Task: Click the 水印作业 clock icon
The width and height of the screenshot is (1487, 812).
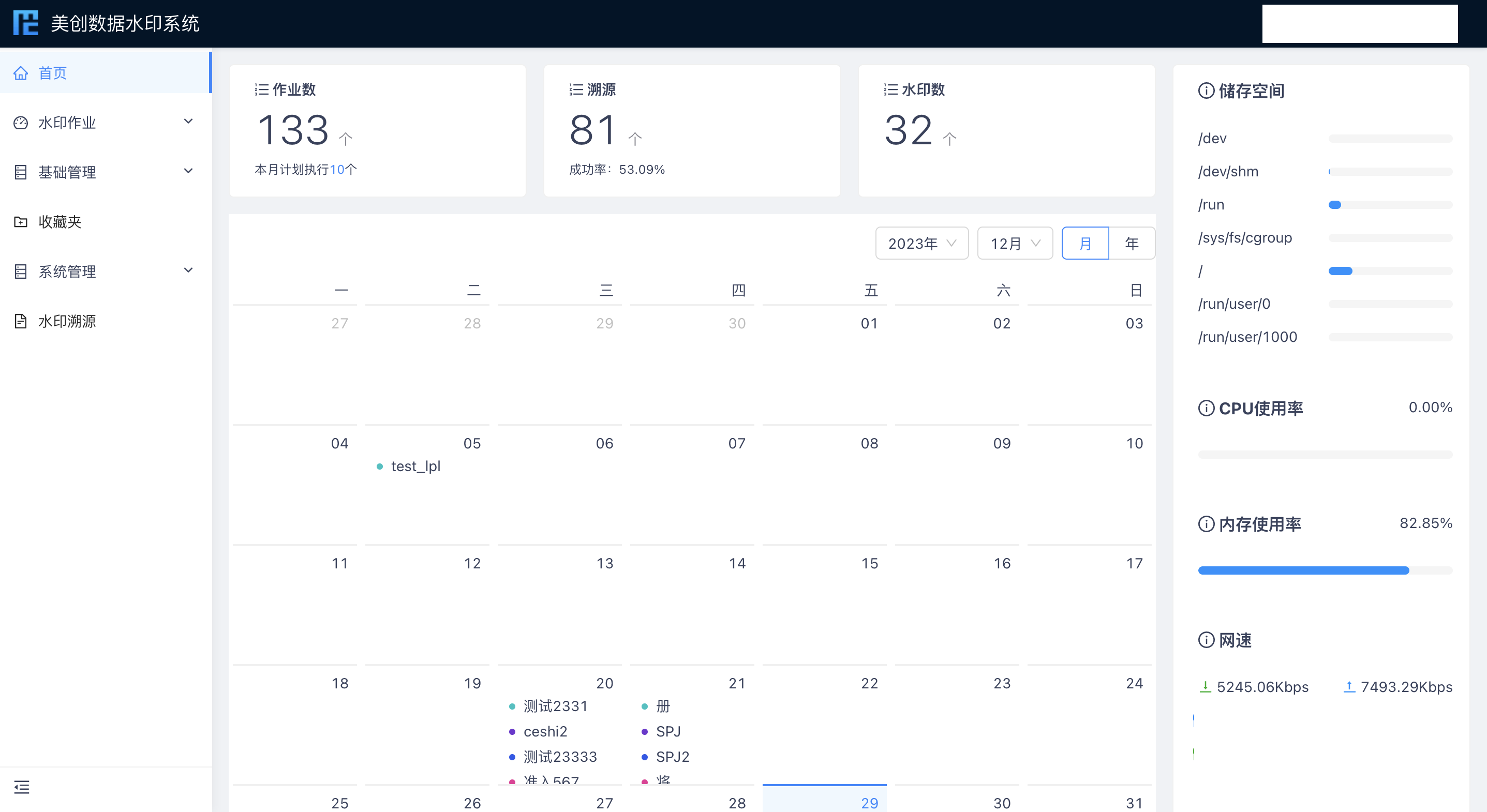Action: pos(20,122)
